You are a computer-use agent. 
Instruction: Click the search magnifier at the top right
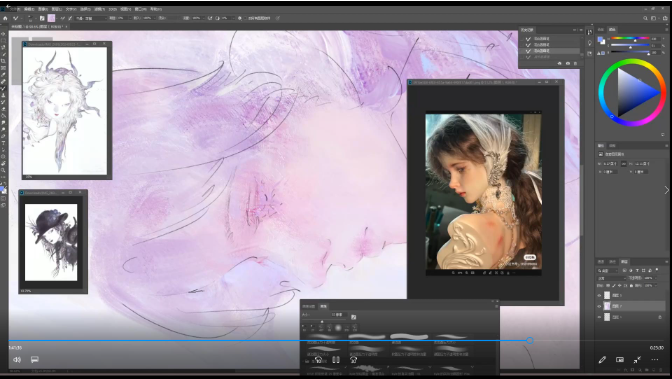(x=645, y=18)
